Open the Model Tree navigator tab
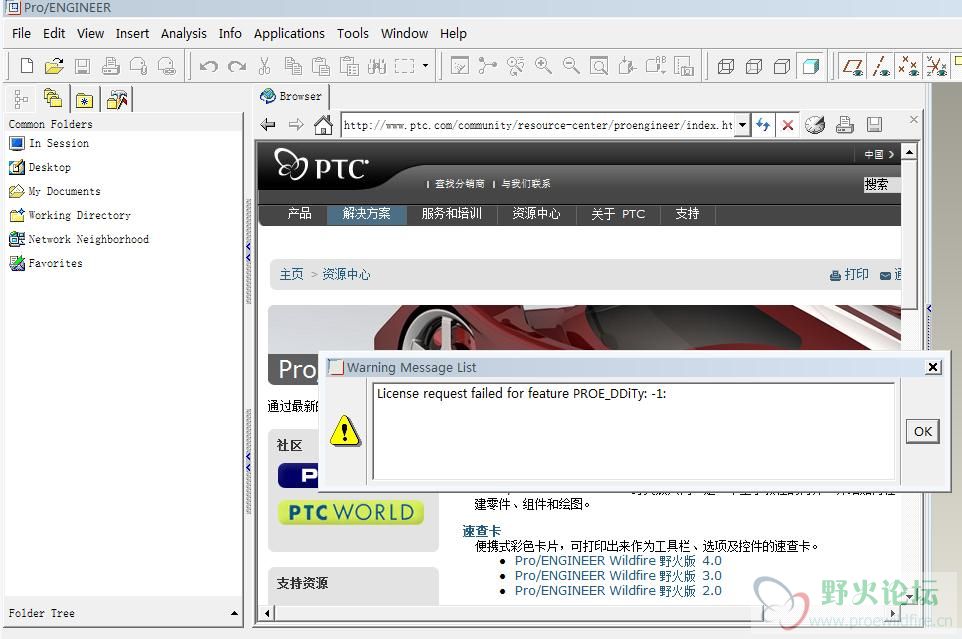 click(x=21, y=99)
